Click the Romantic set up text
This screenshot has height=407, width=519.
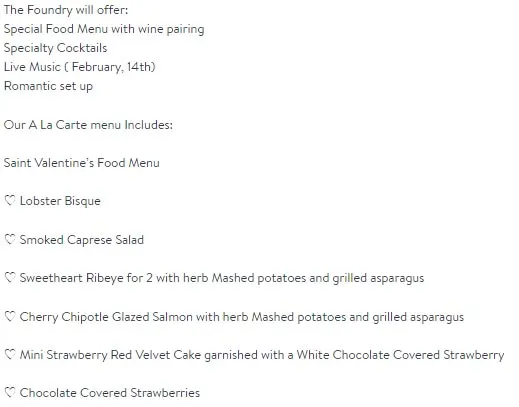48,86
